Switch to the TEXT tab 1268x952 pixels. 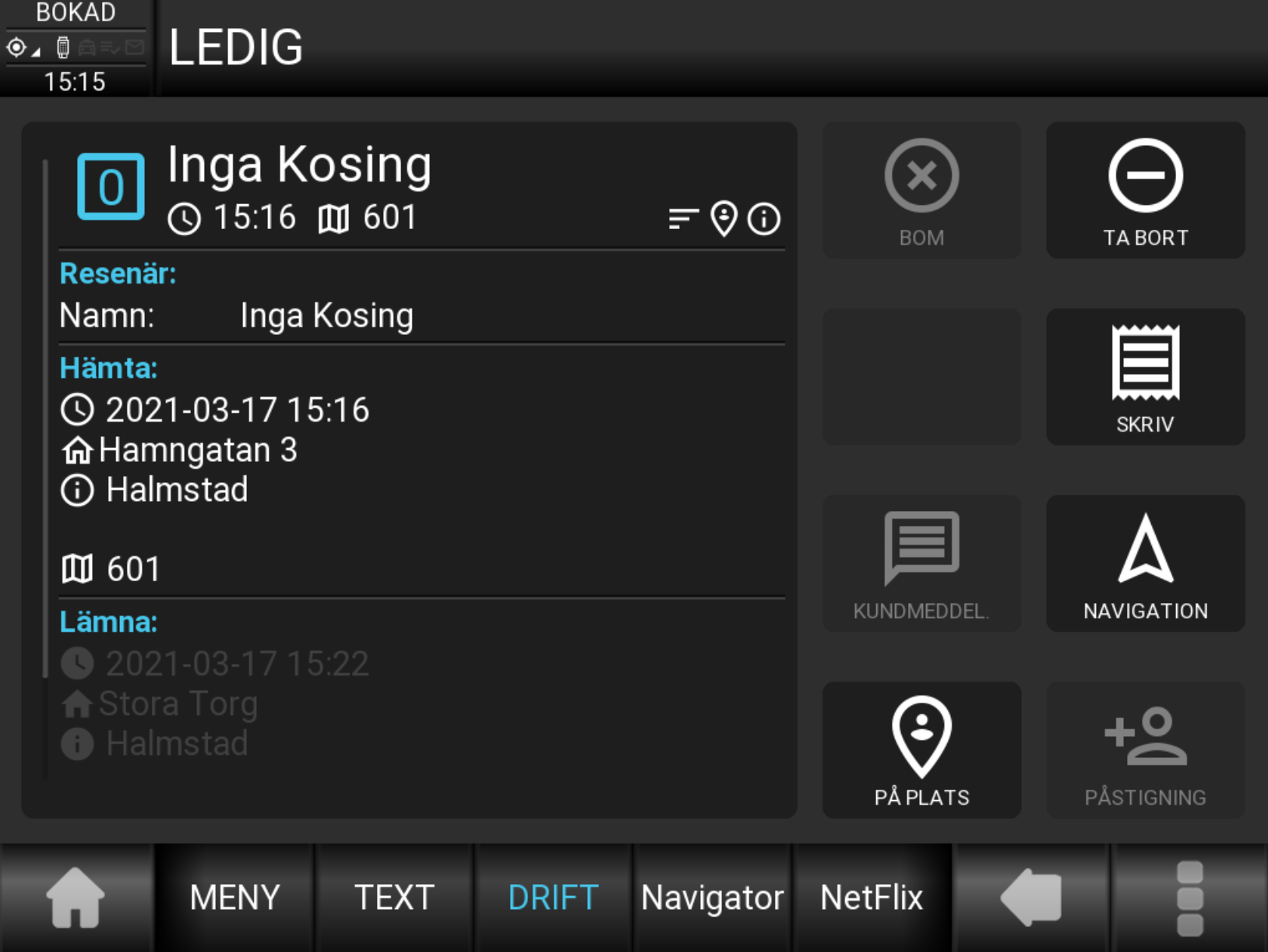[x=394, y=897]
